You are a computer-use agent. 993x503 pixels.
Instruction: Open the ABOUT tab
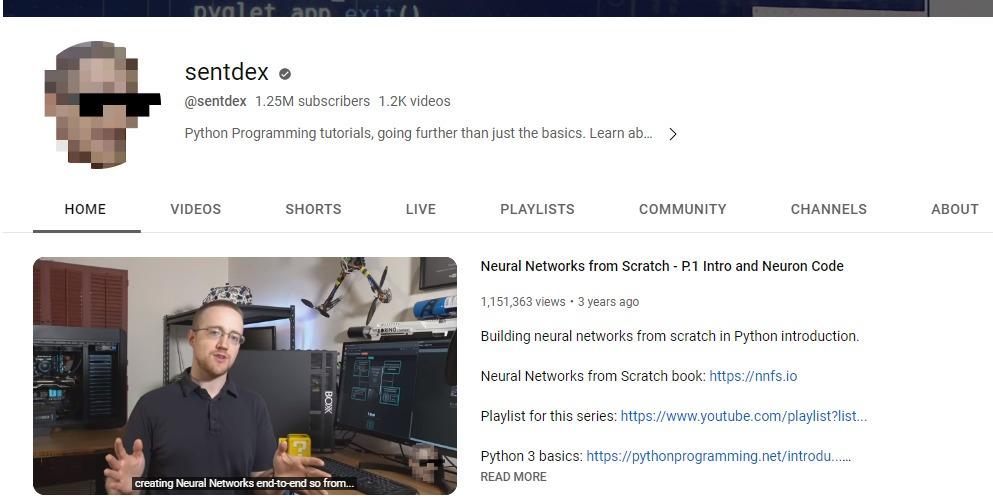(x=954, y=209)
